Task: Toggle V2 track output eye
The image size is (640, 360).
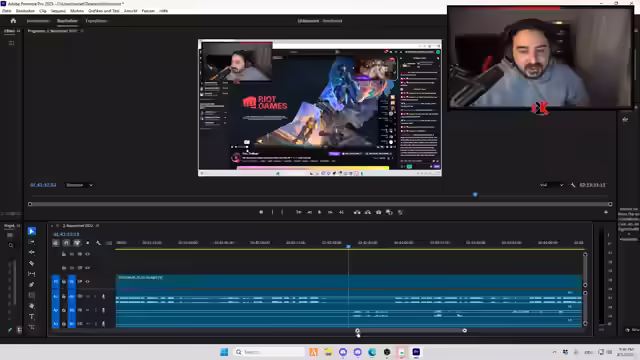Action: click(87, 268)
